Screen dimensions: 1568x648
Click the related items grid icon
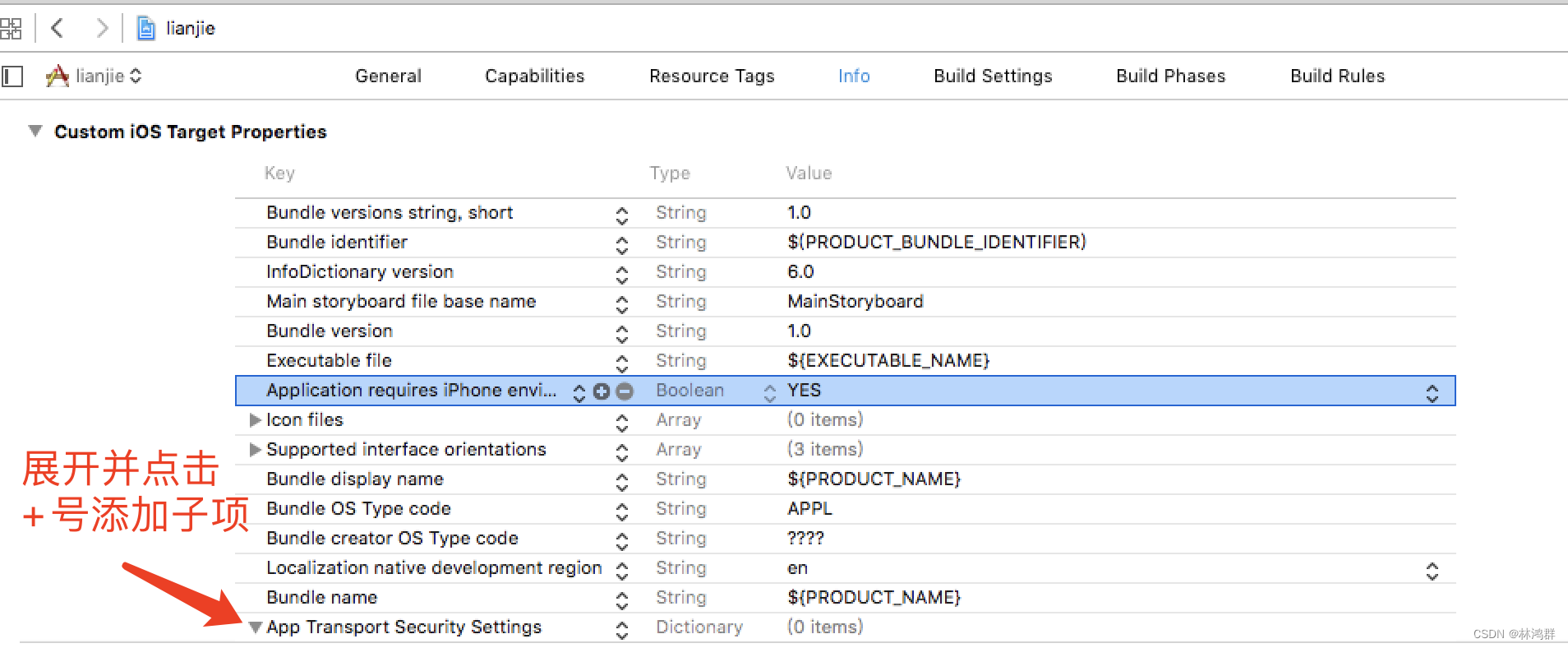[11, 29]
